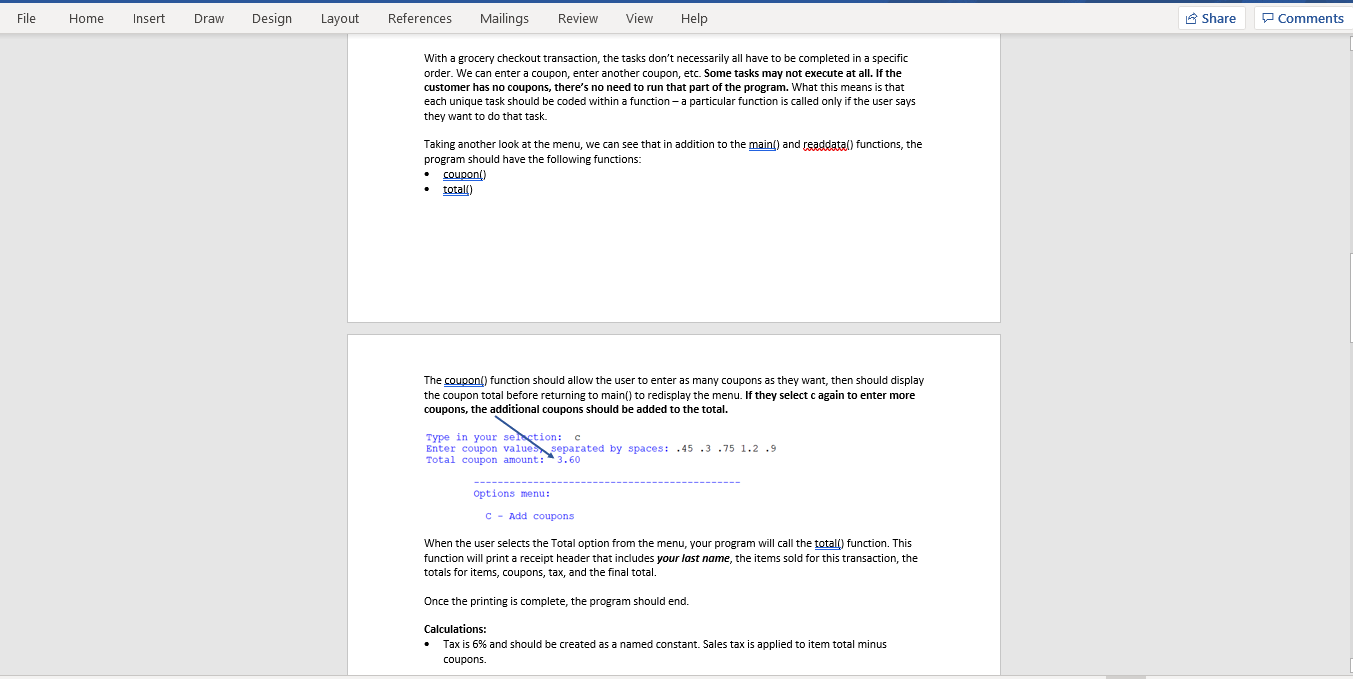Open the coupon() link in the bullet list
Image resolution: width=1353 pixels, height=679 pixels.
(462, 174)
